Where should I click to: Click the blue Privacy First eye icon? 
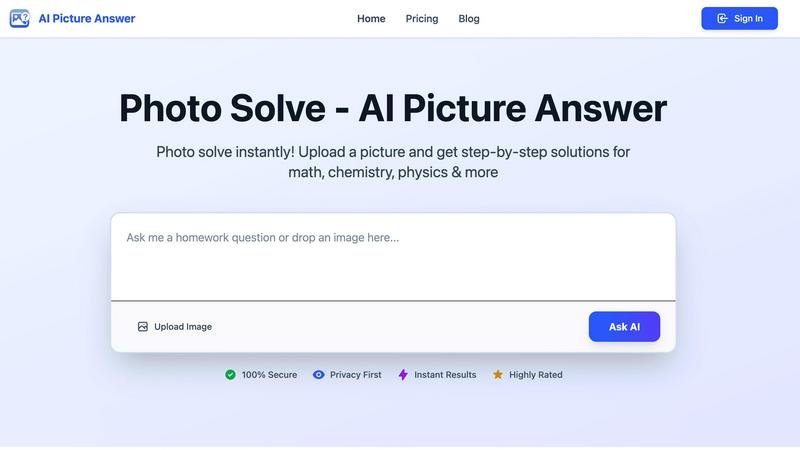(x=319, y=375)
